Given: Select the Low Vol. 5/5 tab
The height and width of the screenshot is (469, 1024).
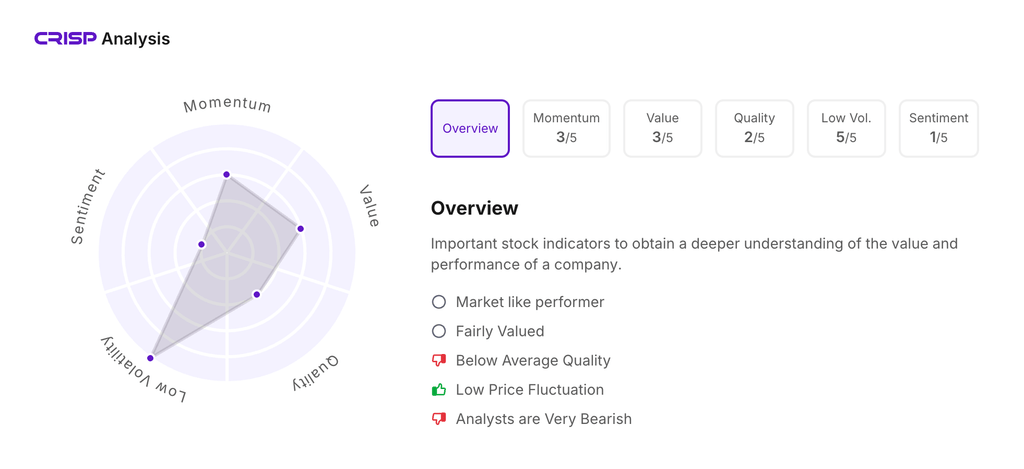Looking at the screenshot, I should [x=846, y=128].
